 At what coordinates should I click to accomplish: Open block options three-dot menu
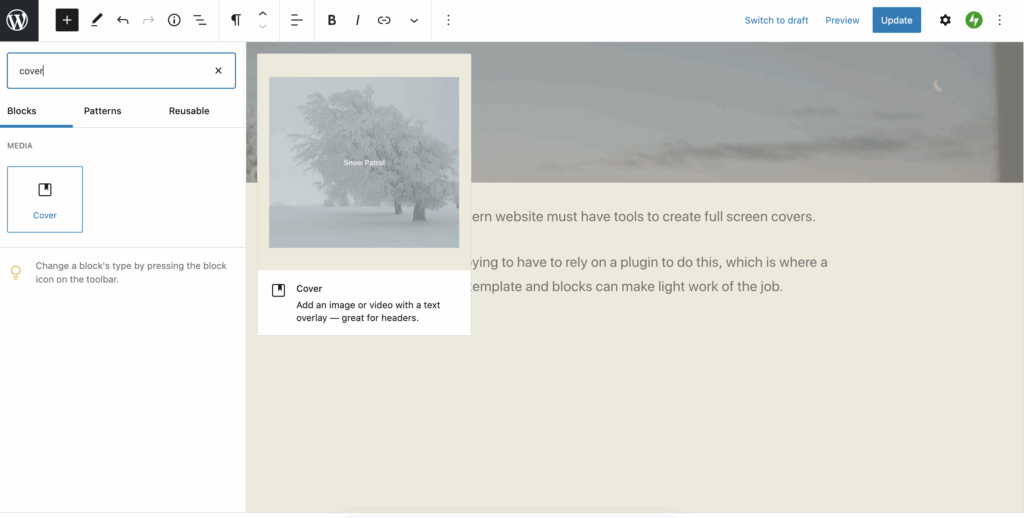coord(448,20)
